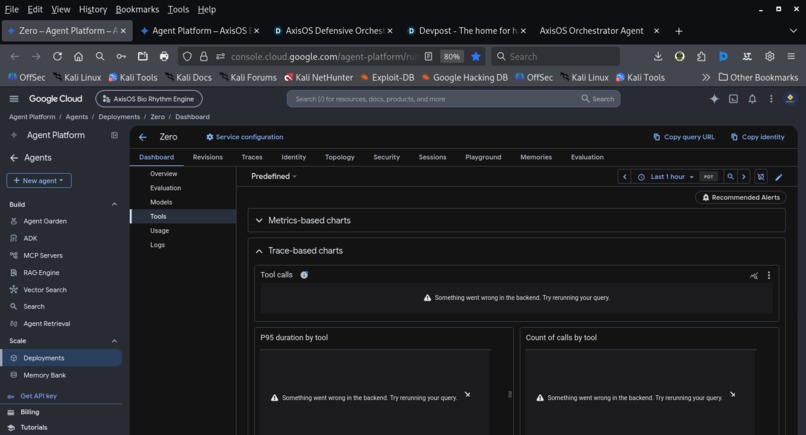Select Models in dashboard list
The image size is (806, 435).
161,202
